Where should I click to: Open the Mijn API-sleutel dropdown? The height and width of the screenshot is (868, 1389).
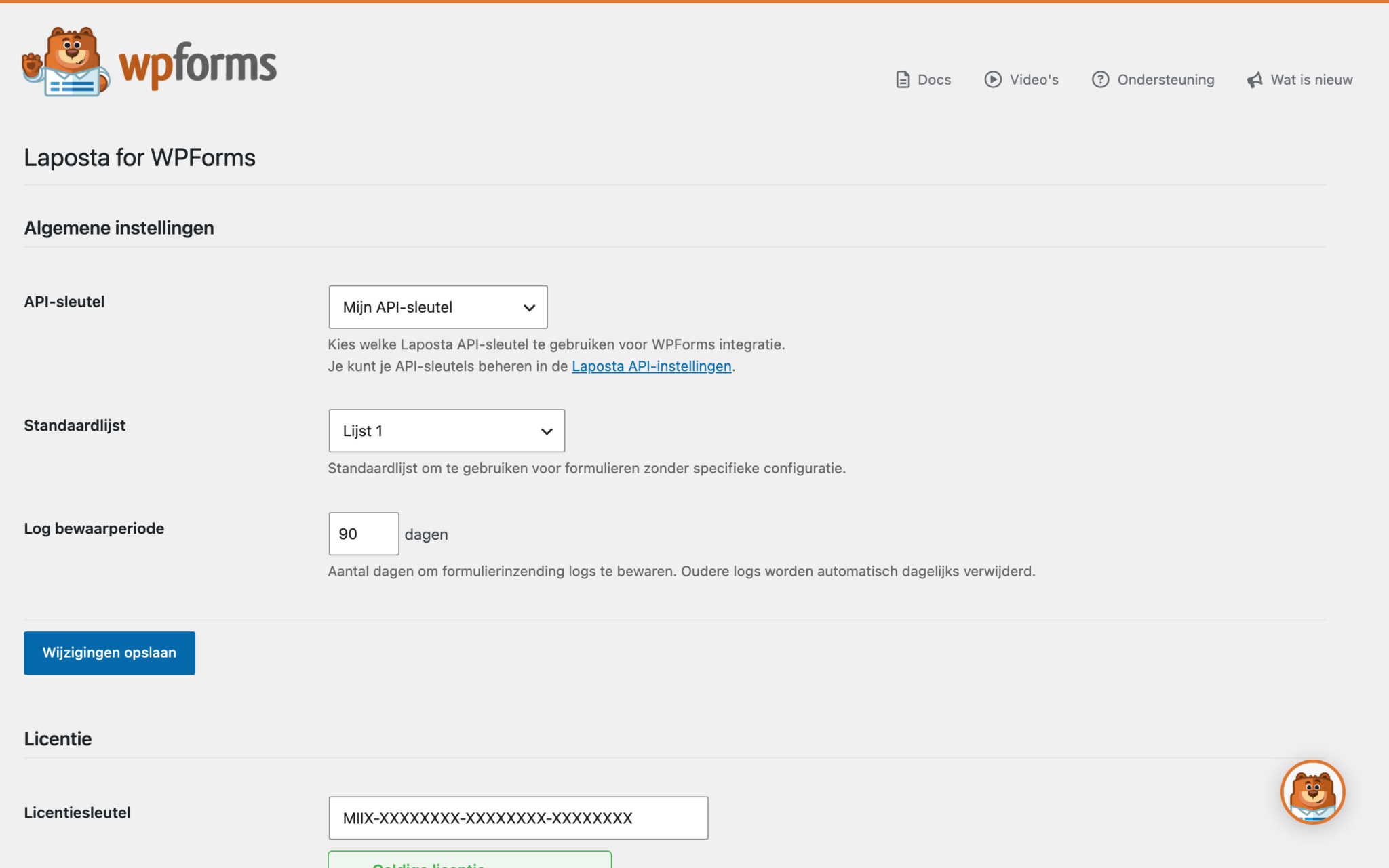(x=438, y=307)
